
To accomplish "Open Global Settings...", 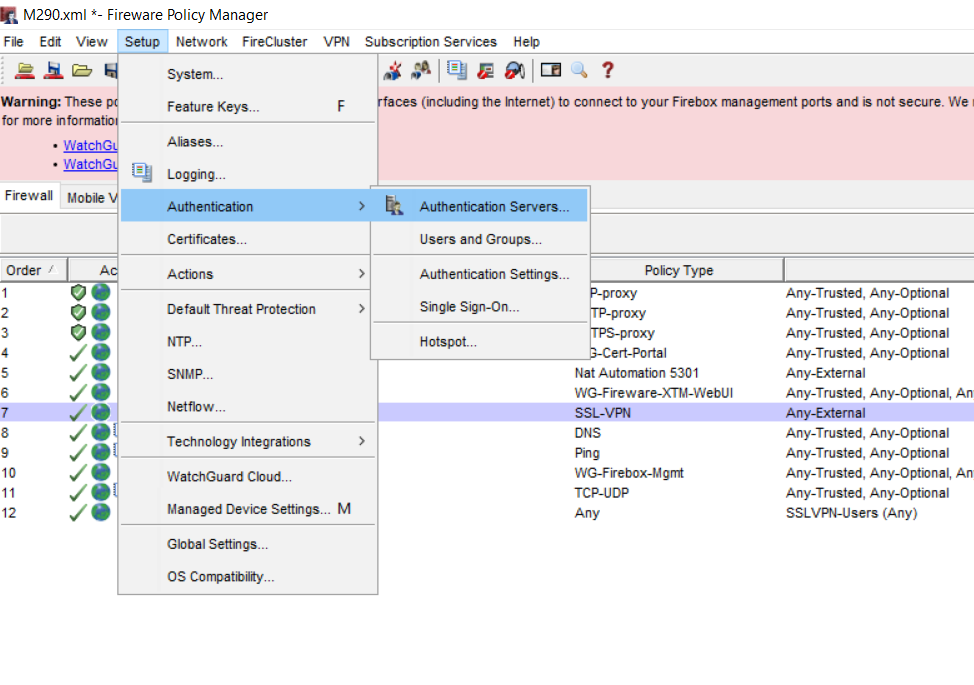I will pos(248,544).
